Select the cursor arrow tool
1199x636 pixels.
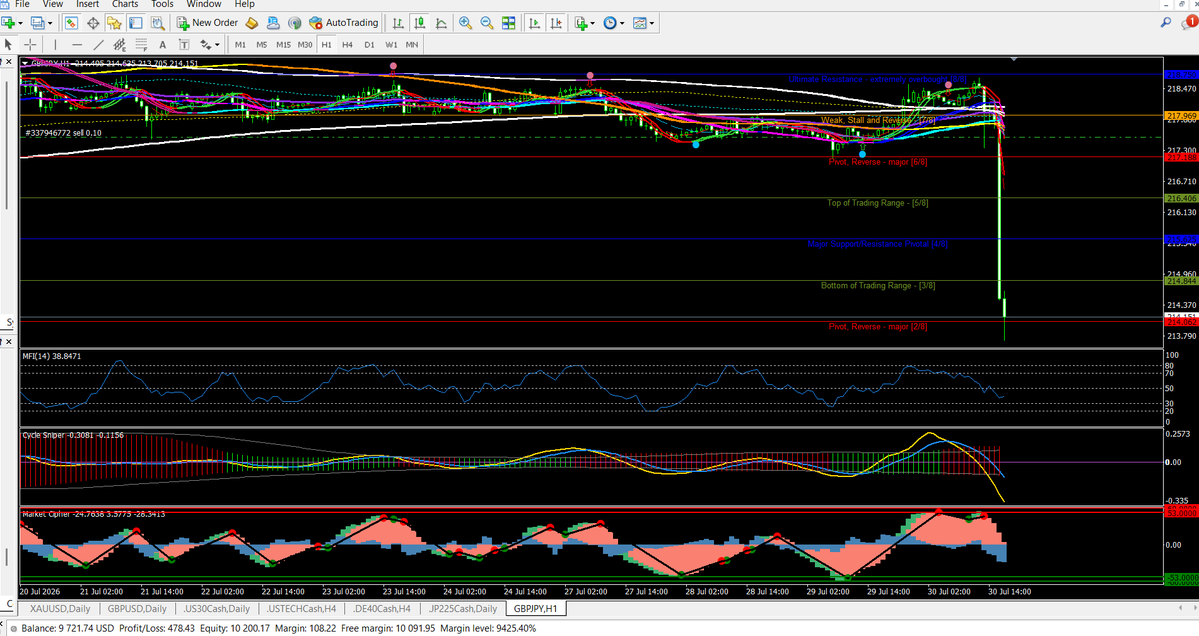coord(8,44)
